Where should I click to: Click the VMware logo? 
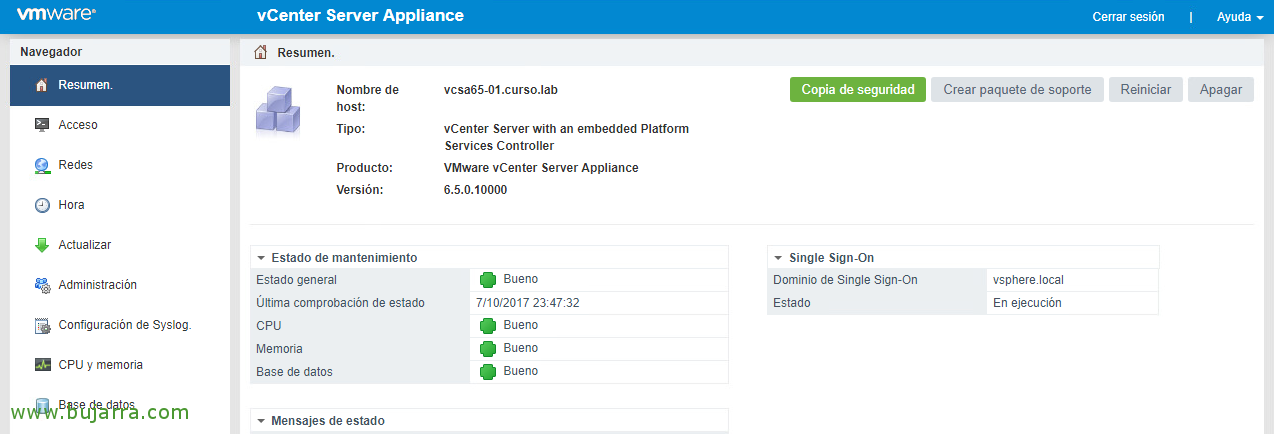56,16
